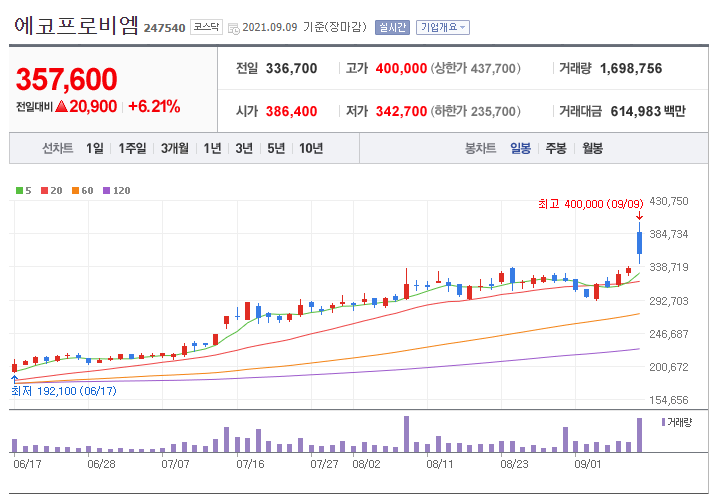709x494 pixels.
Task: Click the 에코프로비엠 stock title
Action: coord(76,25)
